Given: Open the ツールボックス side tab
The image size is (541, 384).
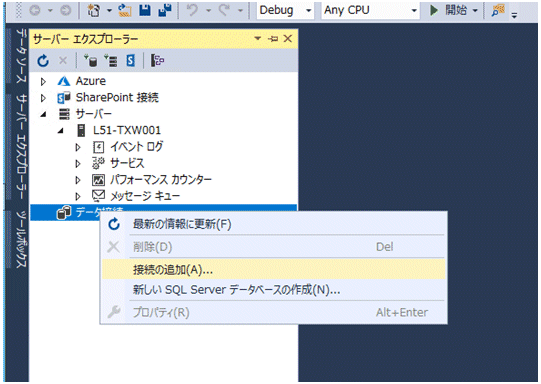Looking at the screenshot, I should pyautogui.click(x=21, y=239).
